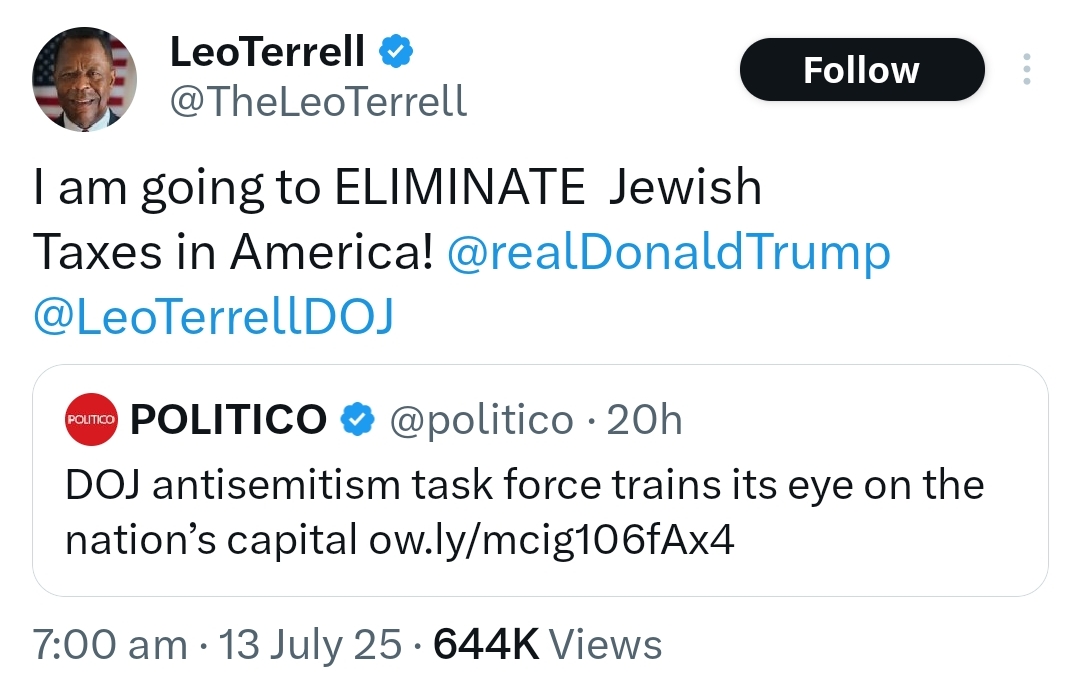Open the @realDonaldTrump mention
Viewport: 1080px width, 680px height.
[x=669, y=252]
